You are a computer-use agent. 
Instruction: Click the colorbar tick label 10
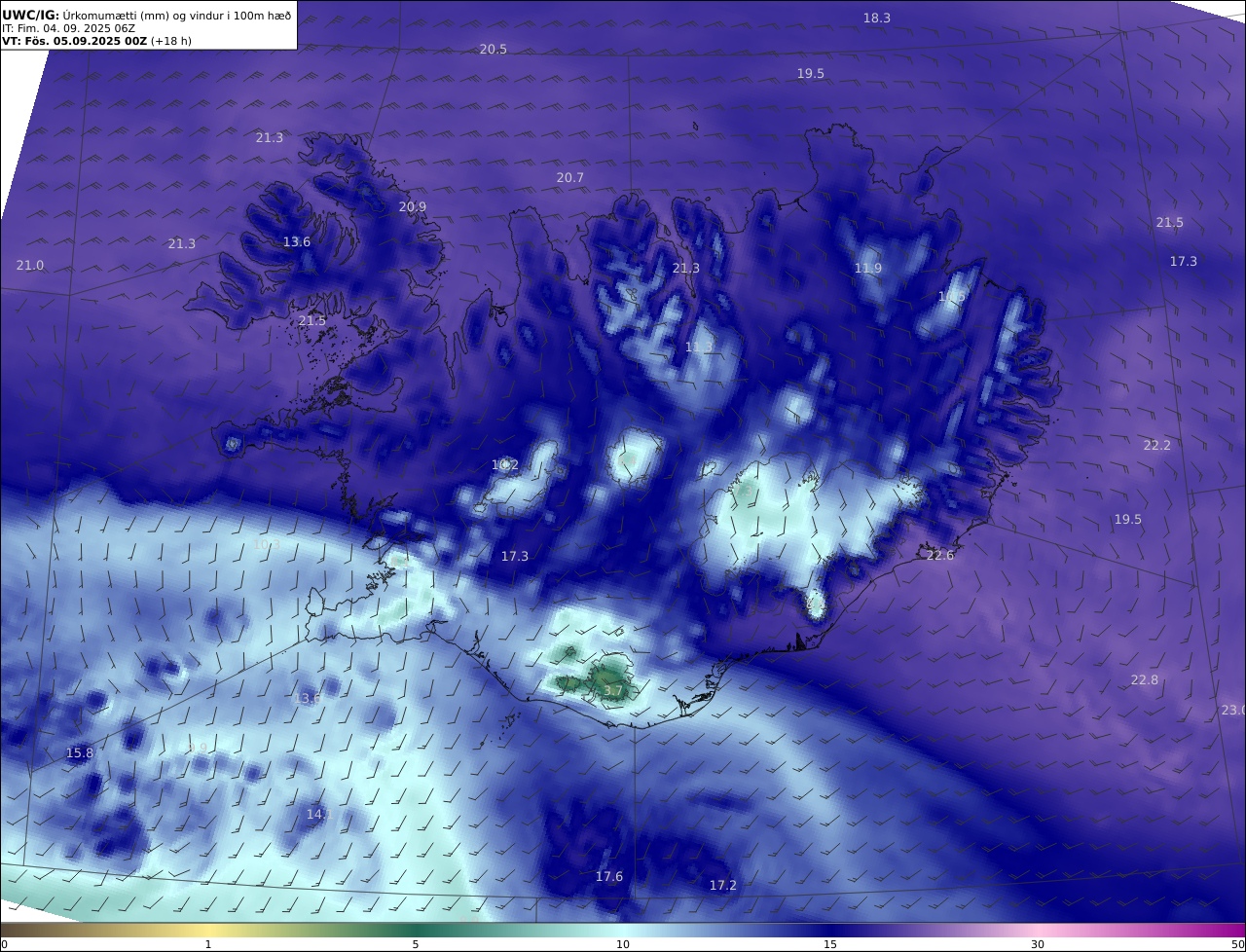(x=623, y=944)
